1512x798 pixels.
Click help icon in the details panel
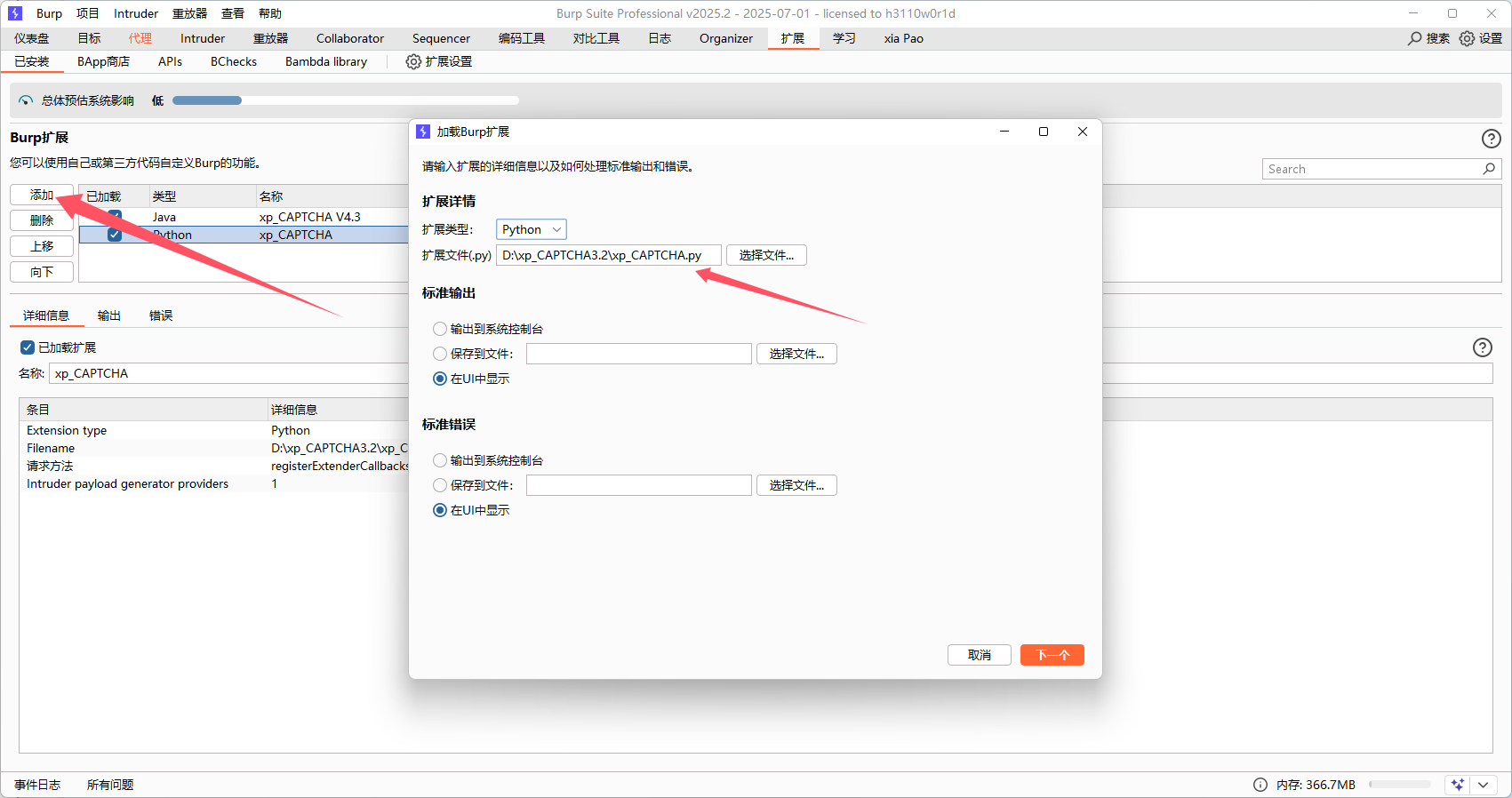pos(1482,347)
